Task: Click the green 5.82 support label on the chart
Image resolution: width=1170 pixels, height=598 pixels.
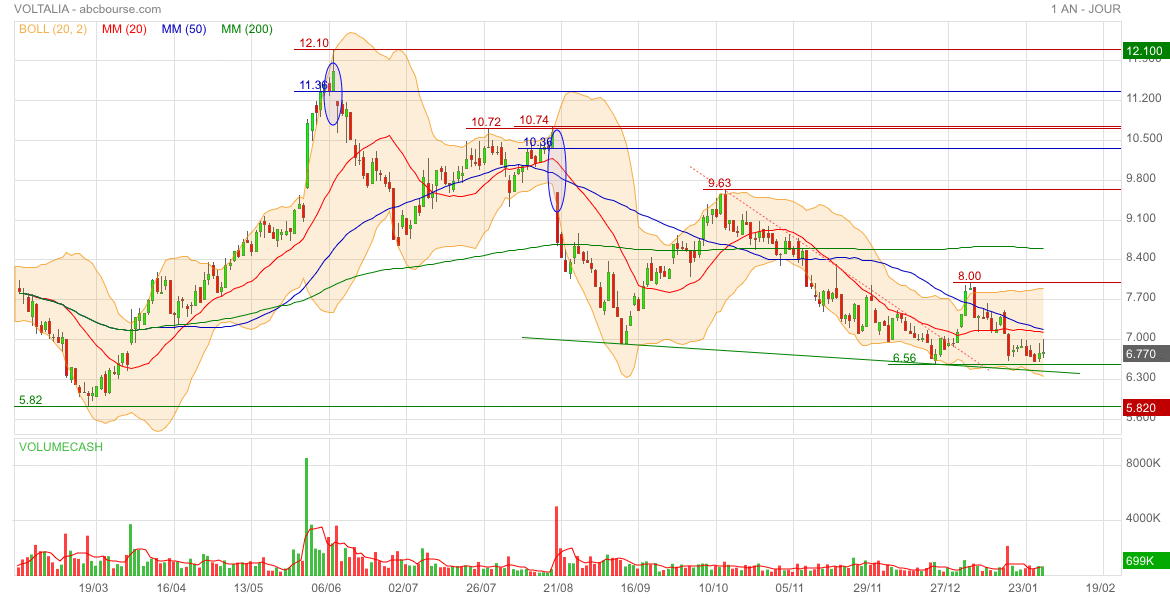Action: (x=31, y=400)
